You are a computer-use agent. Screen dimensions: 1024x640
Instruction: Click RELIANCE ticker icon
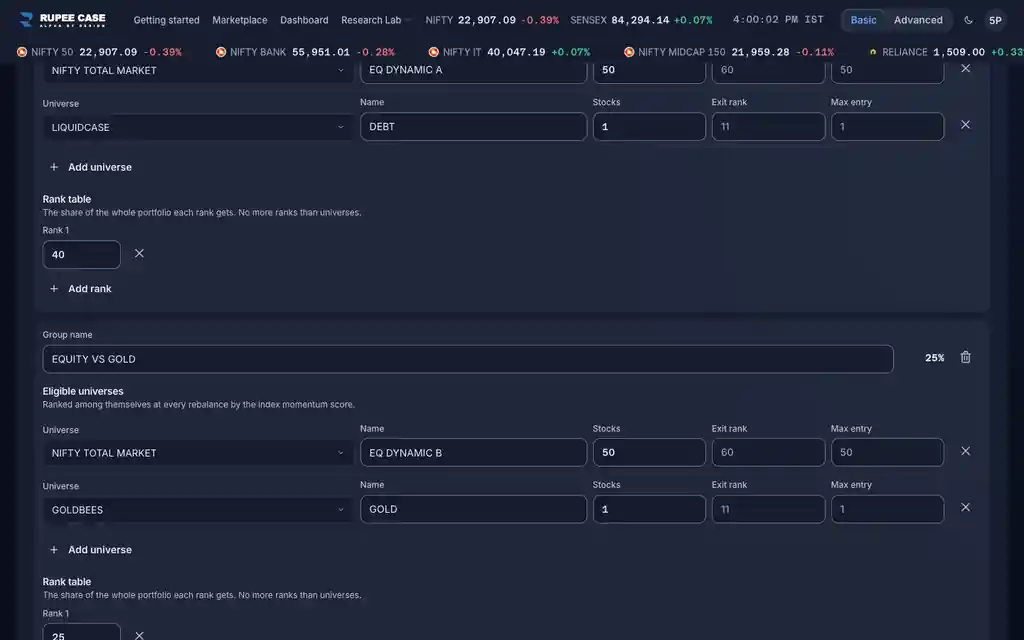pos(872,52)
